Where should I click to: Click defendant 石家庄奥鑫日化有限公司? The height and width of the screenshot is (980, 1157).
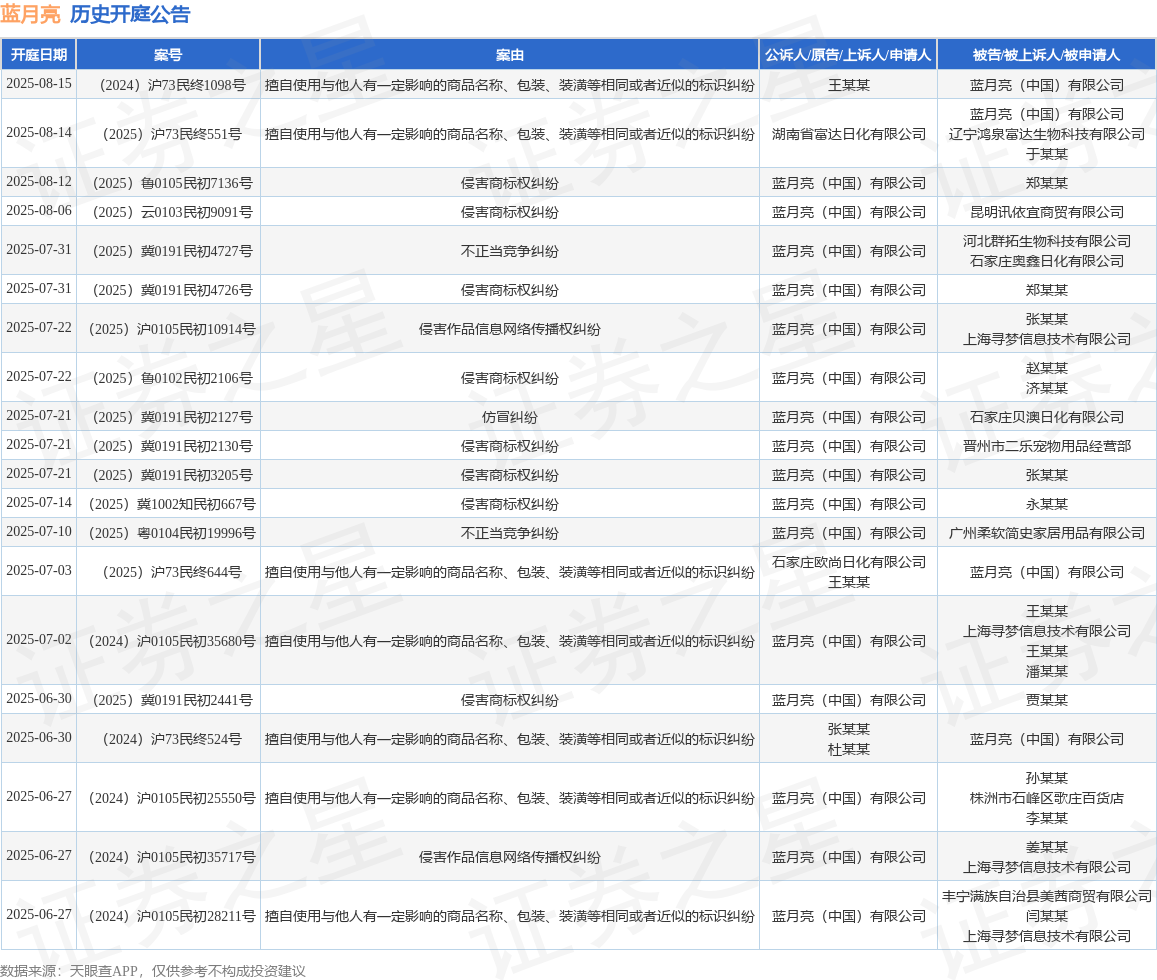click(1046, 260)
